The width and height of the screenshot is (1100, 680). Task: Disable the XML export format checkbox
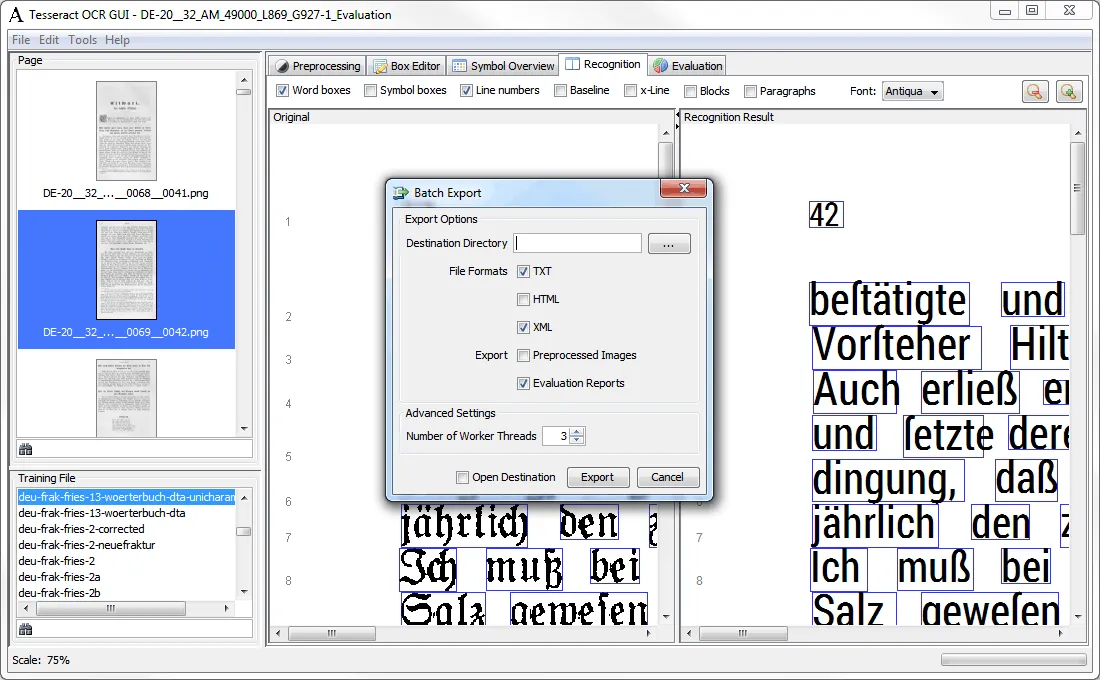[x=523, y=327]
